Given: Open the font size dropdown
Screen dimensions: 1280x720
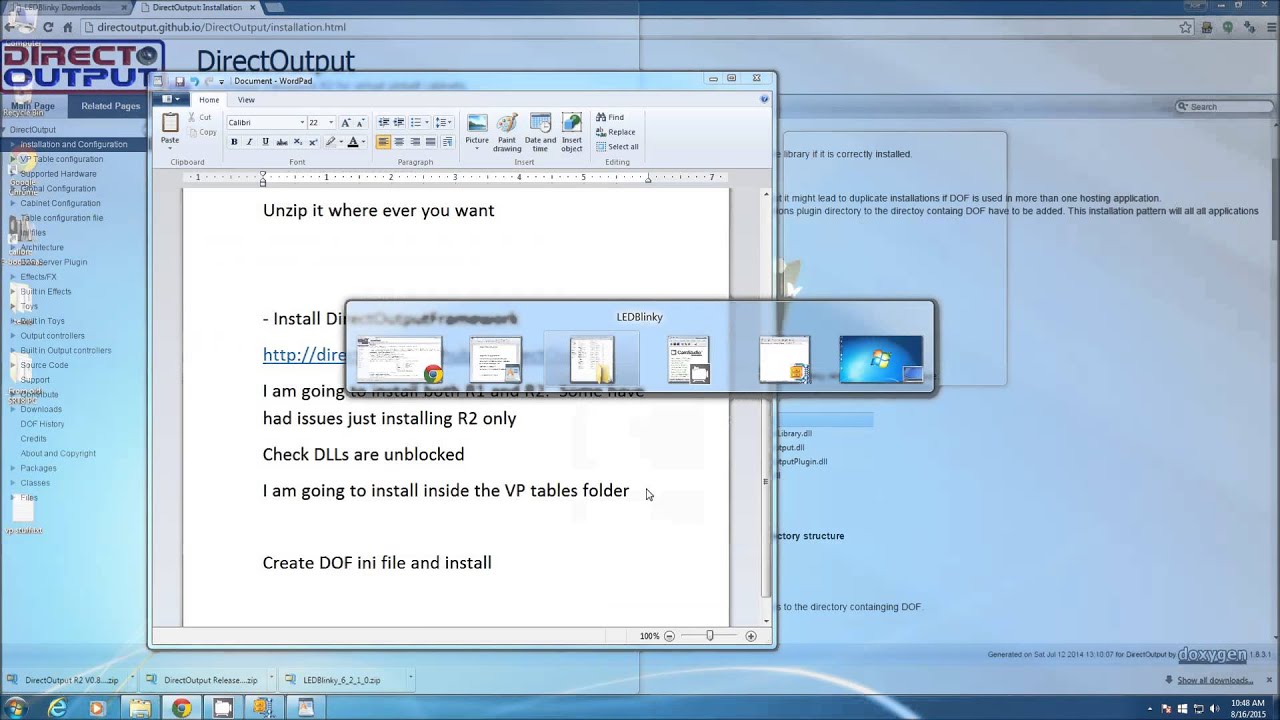Looking at the screenshot, I should [x=331, y=122].
